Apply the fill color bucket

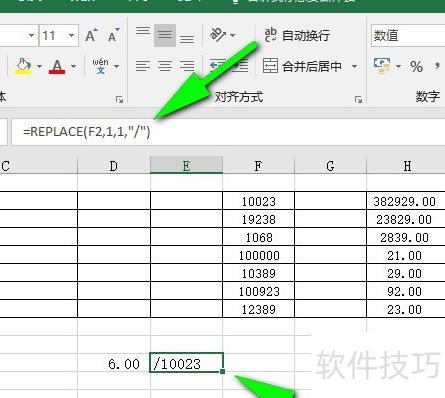pyautogui.click(x=23, y=66)
